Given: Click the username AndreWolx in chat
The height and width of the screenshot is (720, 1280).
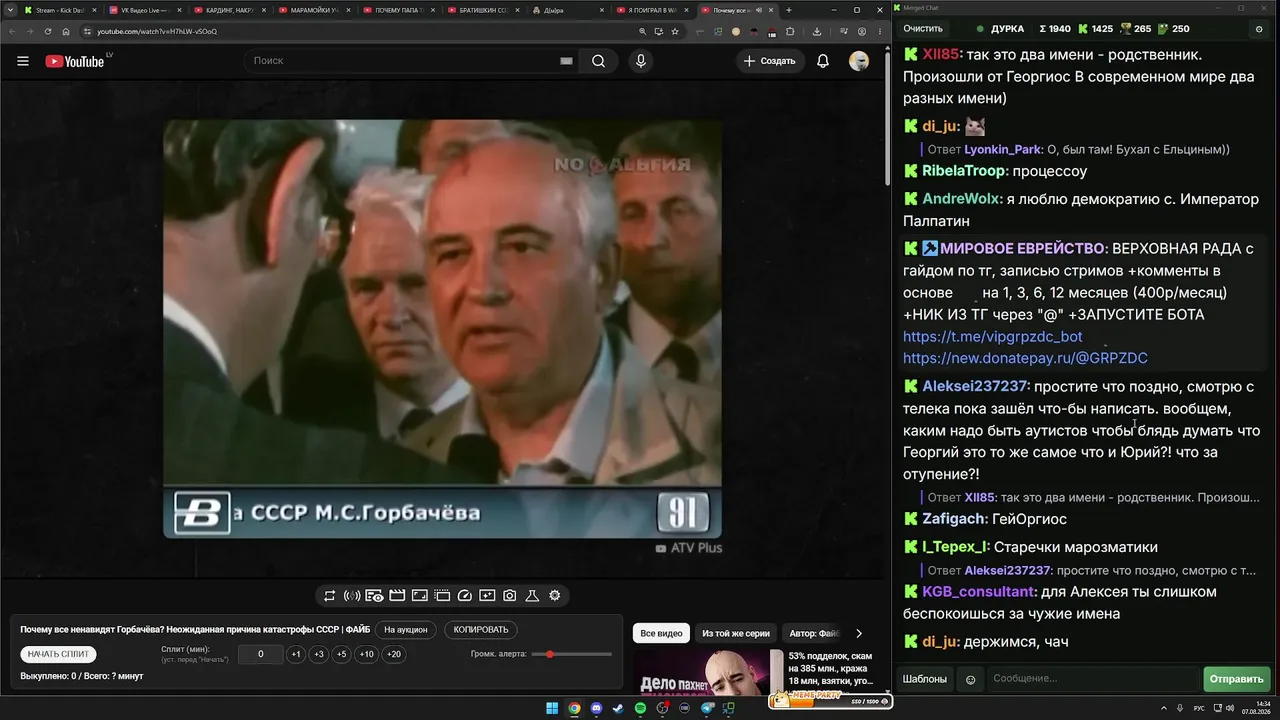Looking at the screenshot, I should point(960,199).
